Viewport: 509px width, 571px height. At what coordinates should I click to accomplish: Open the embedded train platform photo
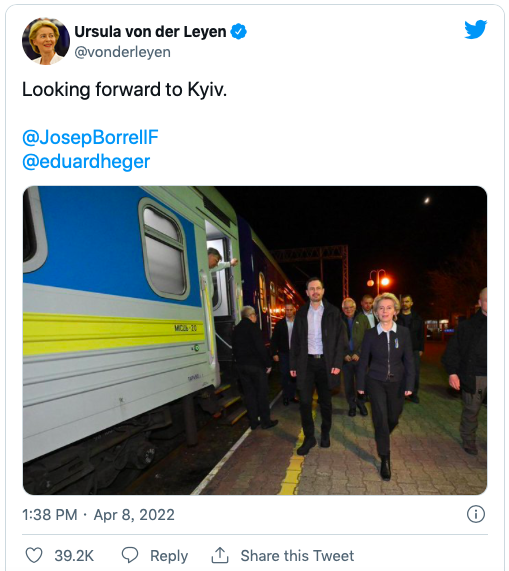(x=255, y=340)
